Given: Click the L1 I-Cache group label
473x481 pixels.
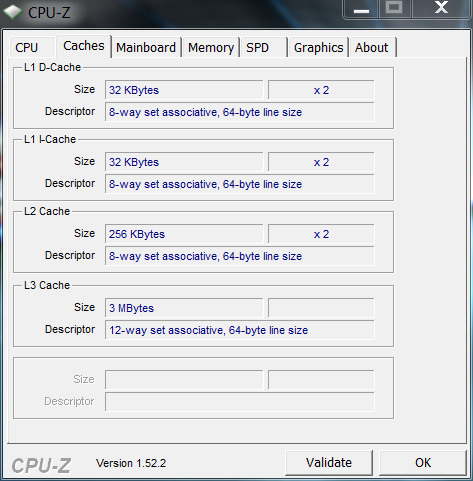Looking at the screenshot, I should tap(50, 139).
